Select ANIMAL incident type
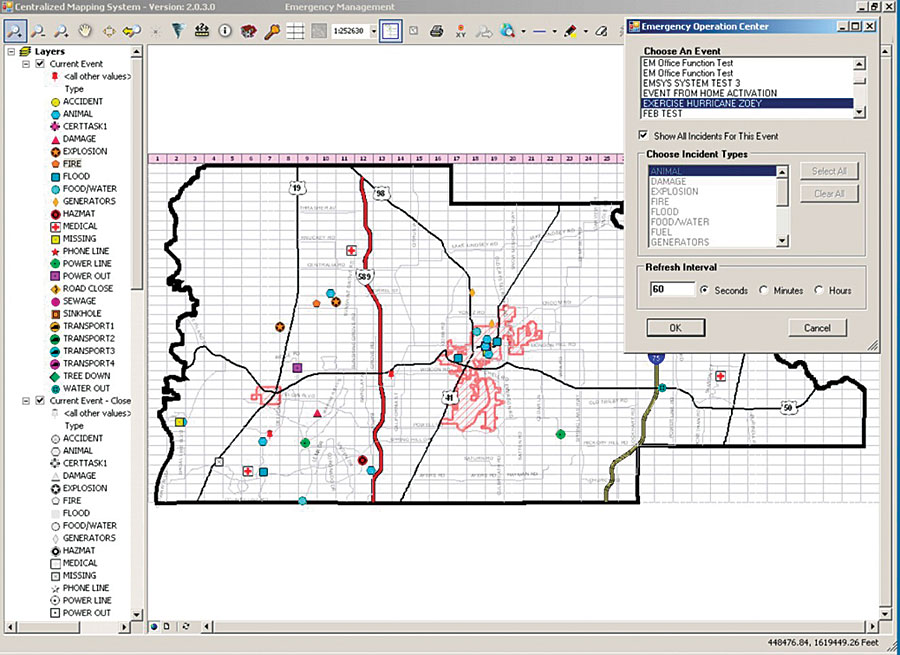This screenshot has height=655, width=900. click(x=712, y=171)
